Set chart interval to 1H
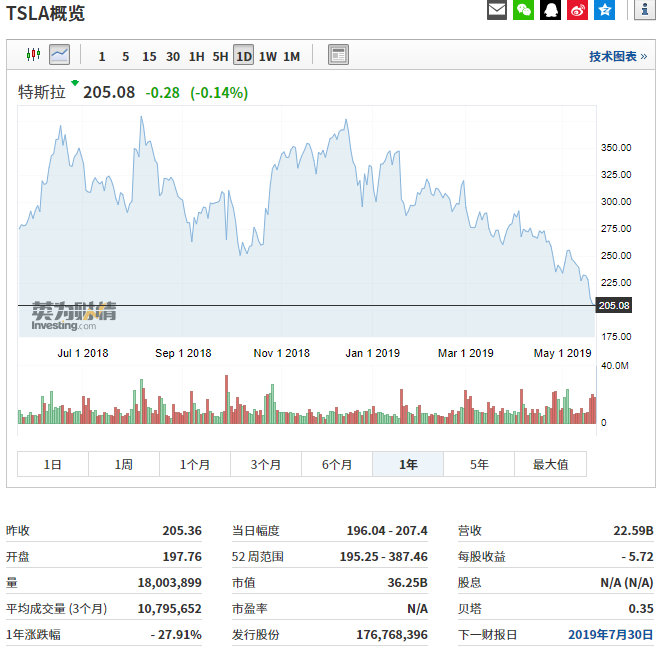This screenshot has width=667, height=657. click(197, 56)
